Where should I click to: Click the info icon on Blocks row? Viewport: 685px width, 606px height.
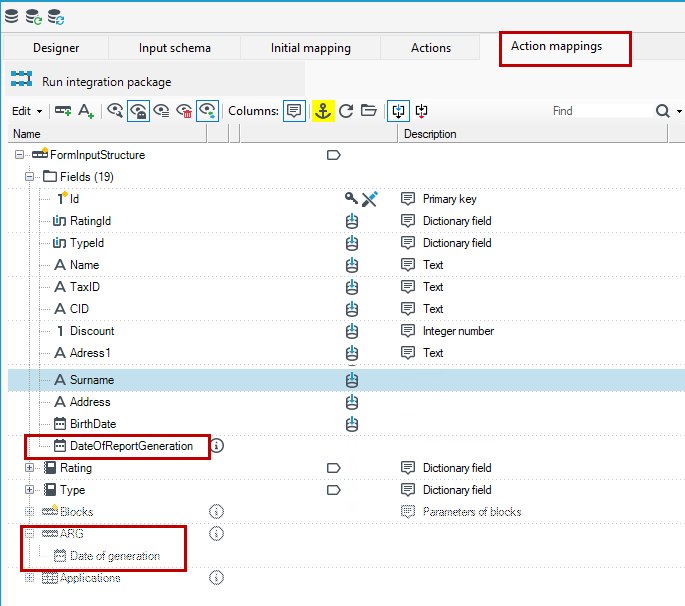pos(216,511)
